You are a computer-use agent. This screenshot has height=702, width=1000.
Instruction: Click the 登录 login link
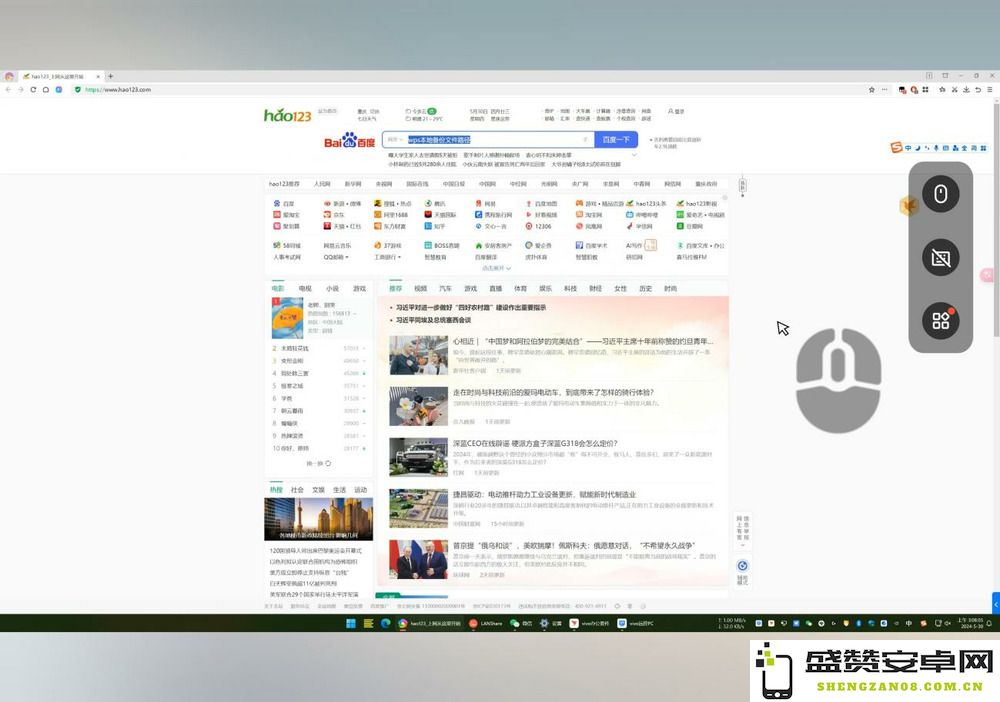point(676,112)
